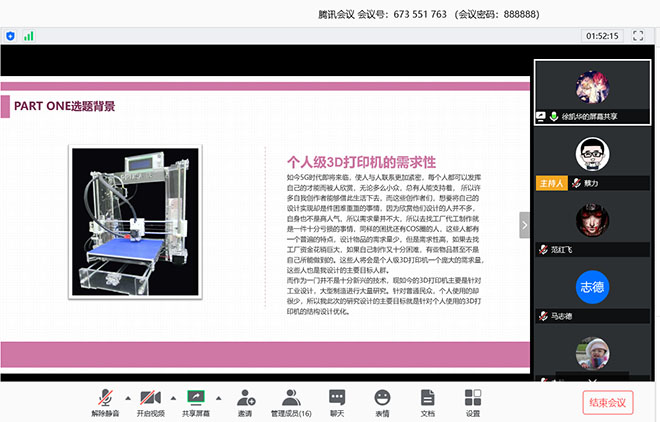Open the Share Screen option
The height and width of the screenshot is (422, 660).
[x=195, y=397]
